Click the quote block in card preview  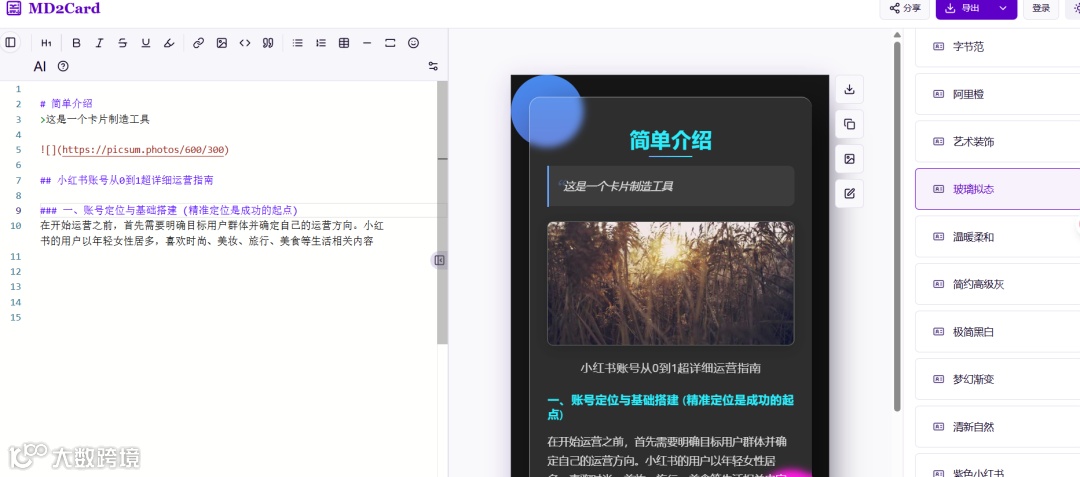(x=670, y=186)
